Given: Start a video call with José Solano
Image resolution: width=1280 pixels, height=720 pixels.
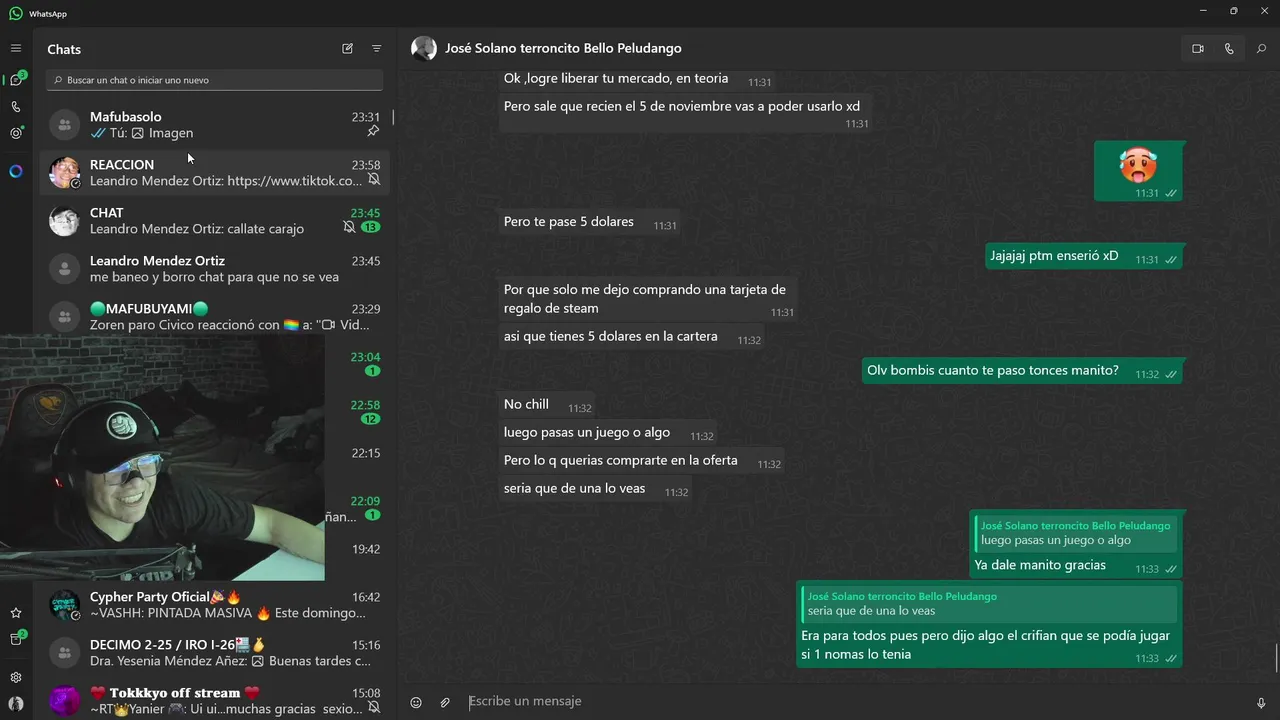Looking at the screenshot, I should click(1198, 48).
